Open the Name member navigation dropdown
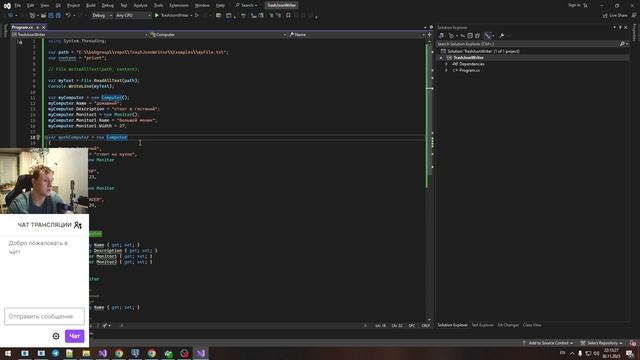640x360 pixels. [x=357, y=35]
